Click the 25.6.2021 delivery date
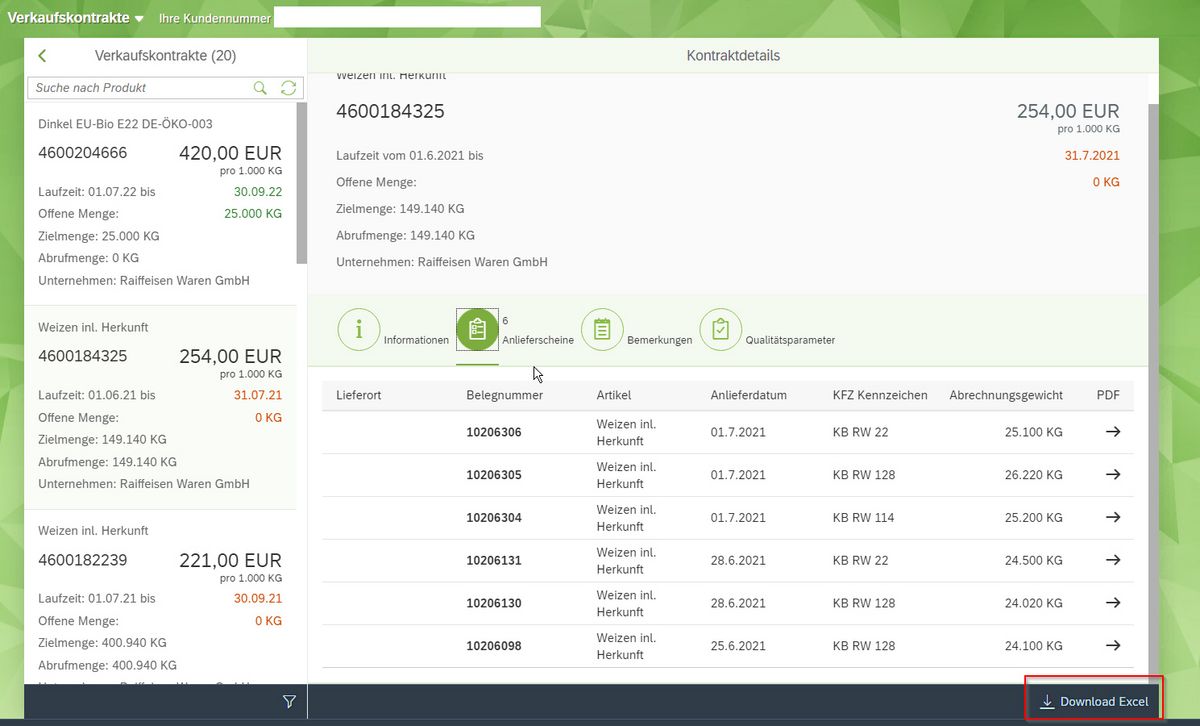 click(x=738, y=646)
